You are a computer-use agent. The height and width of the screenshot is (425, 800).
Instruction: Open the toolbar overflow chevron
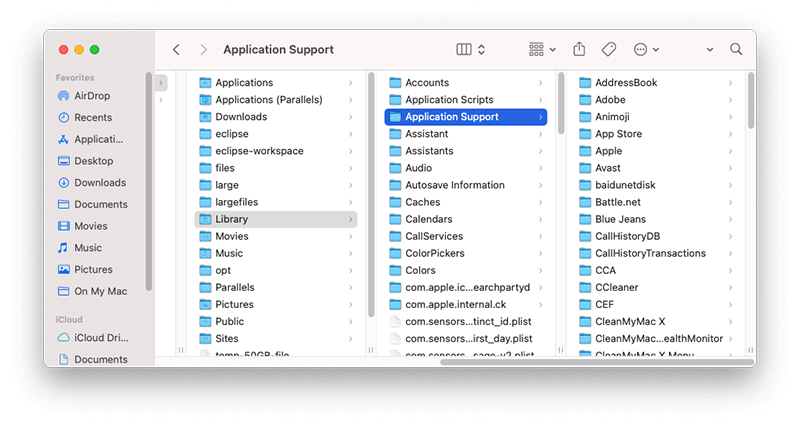(x=710, y=50)
